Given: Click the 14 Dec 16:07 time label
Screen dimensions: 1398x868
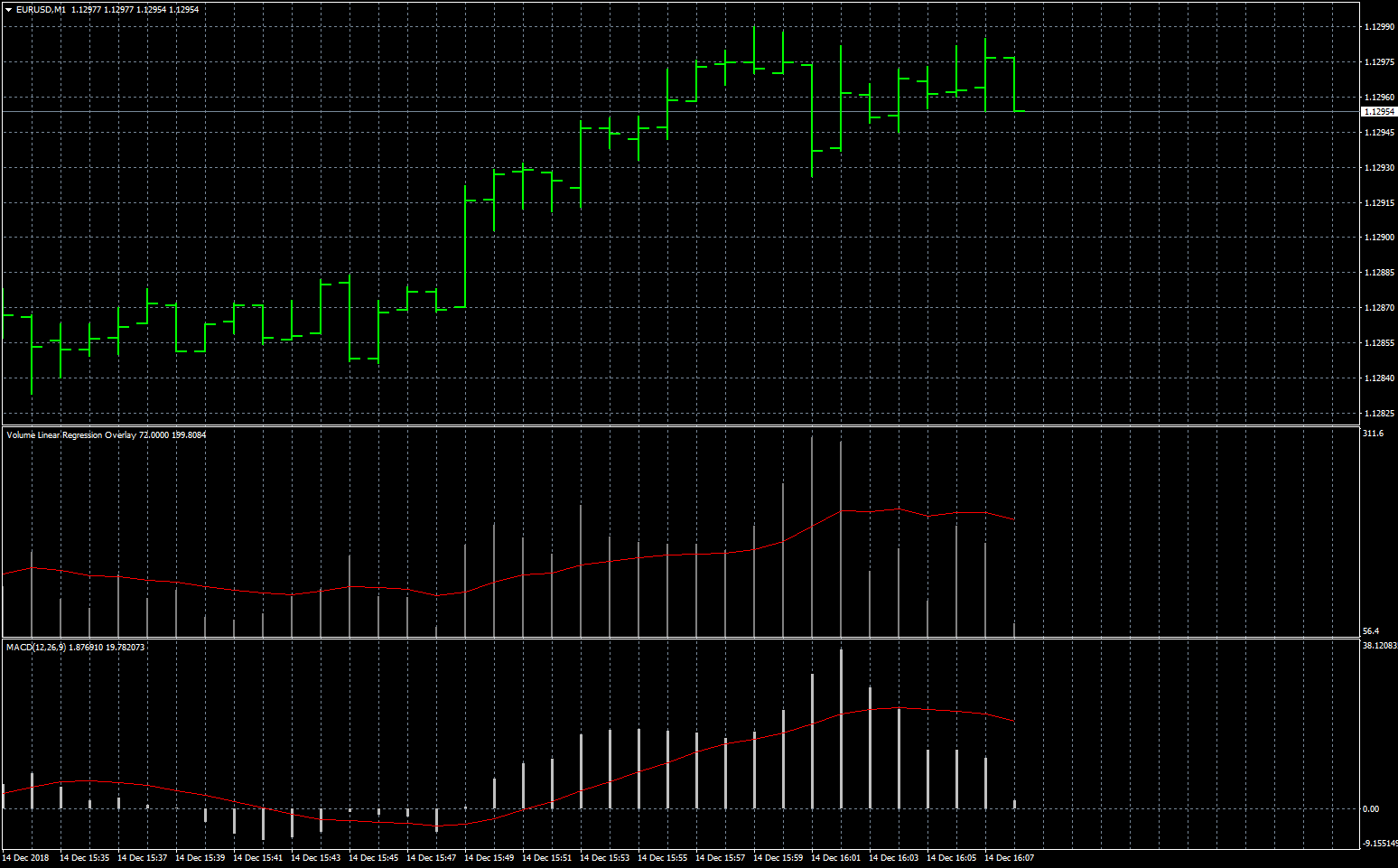Looking at the screenshot, I should tap(1009, 858).
